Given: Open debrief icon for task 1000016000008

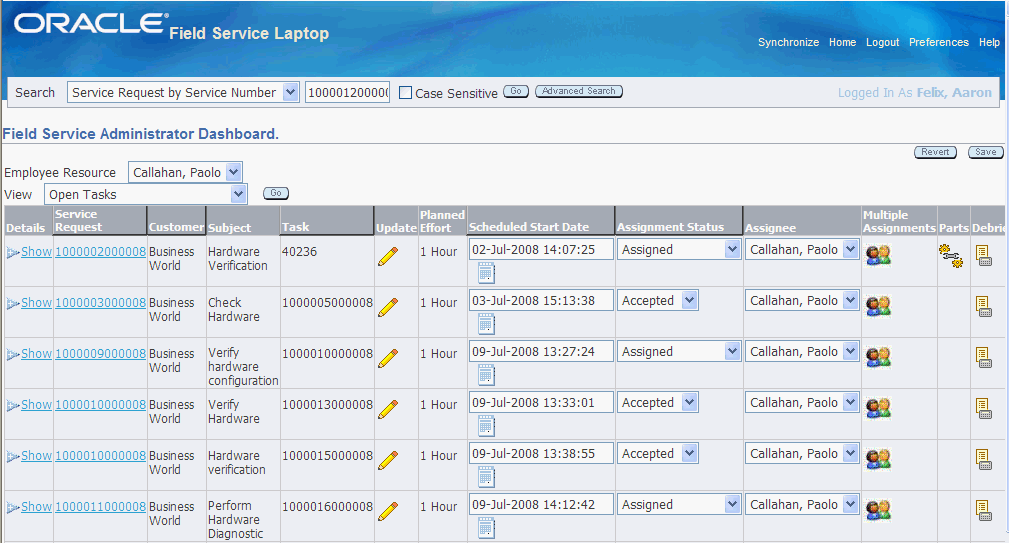Looking at the screenshot, I should click(984, 510).
